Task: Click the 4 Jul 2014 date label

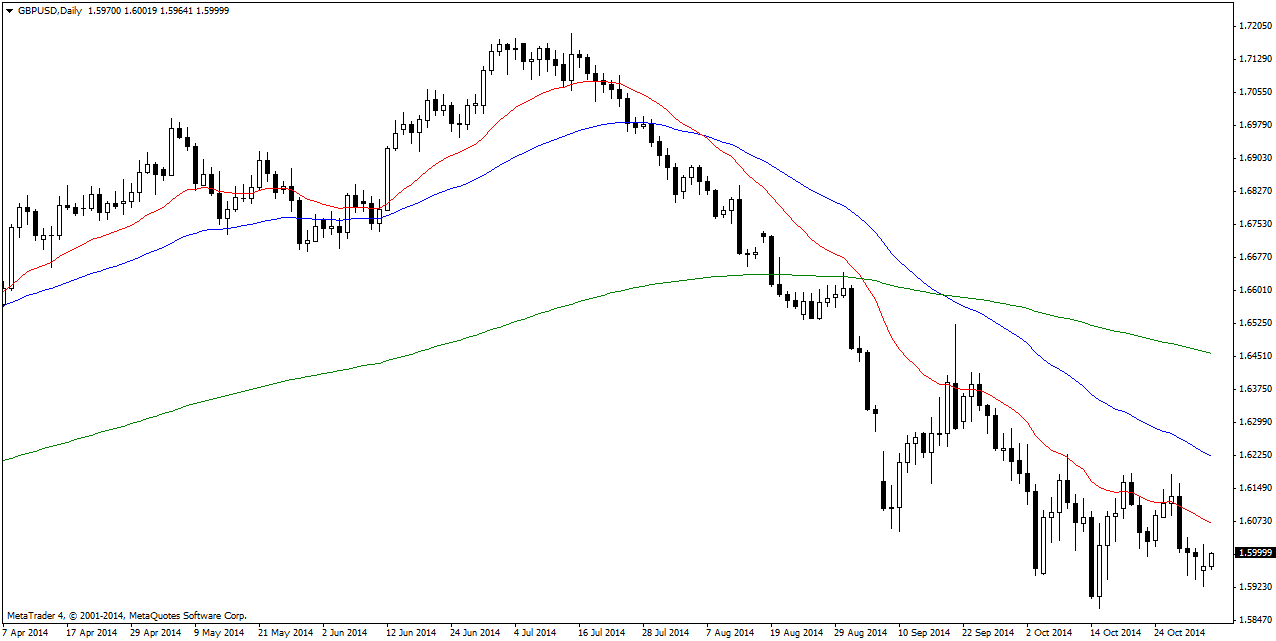Action: point(535,633)
